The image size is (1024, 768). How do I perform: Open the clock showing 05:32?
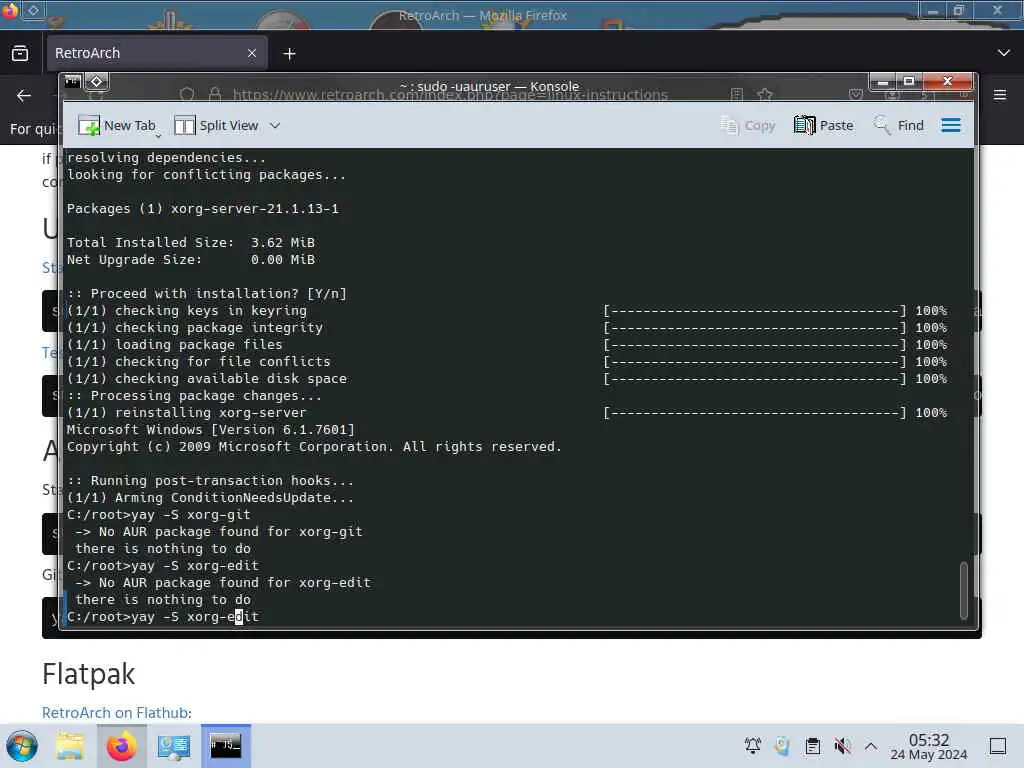pos(929,746)
